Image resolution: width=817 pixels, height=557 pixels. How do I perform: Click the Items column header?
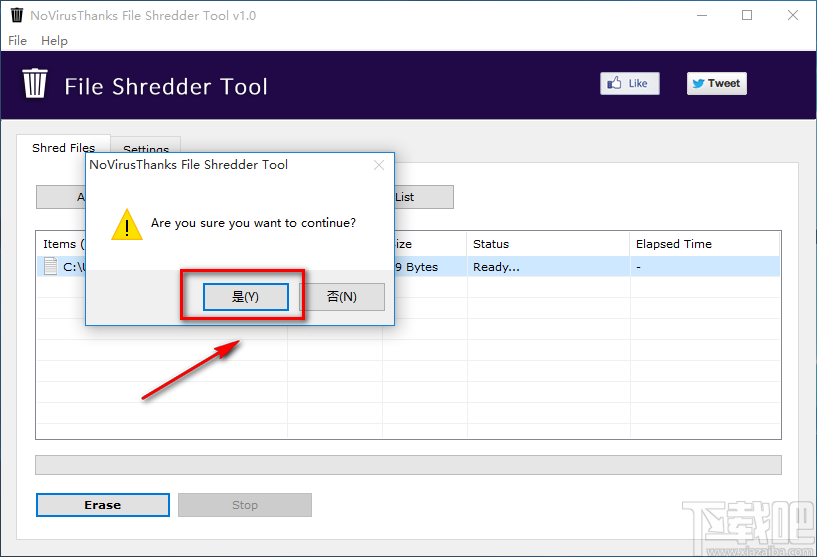(61, 244)
